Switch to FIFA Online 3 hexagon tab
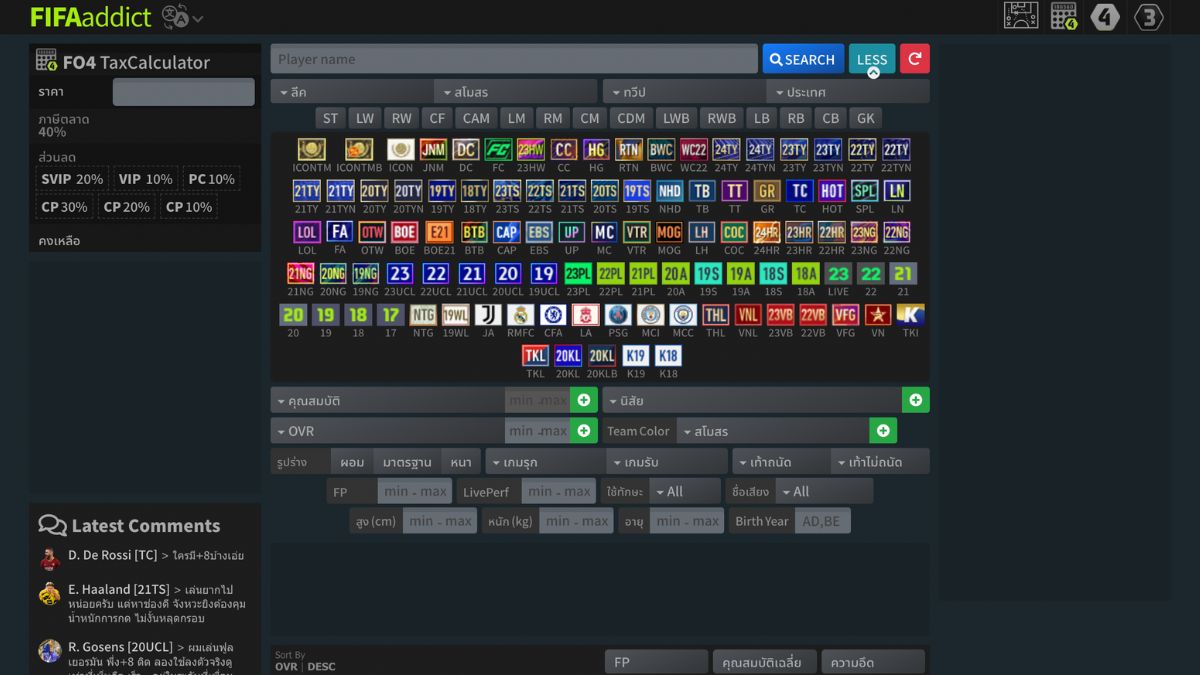 1149,16
